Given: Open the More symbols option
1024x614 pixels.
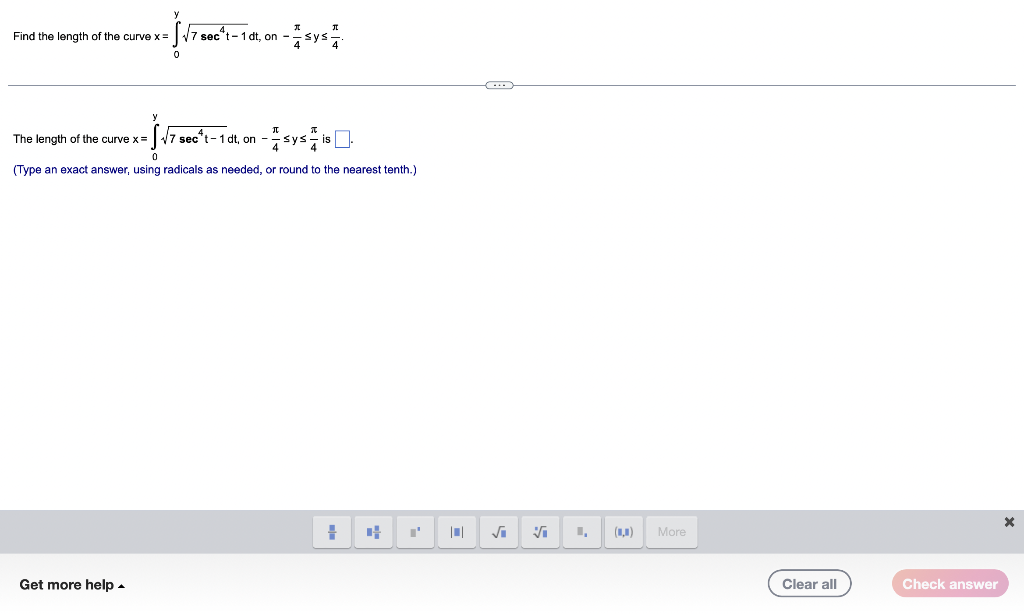Looking at the screenshot, I should (x=671, y=531).
